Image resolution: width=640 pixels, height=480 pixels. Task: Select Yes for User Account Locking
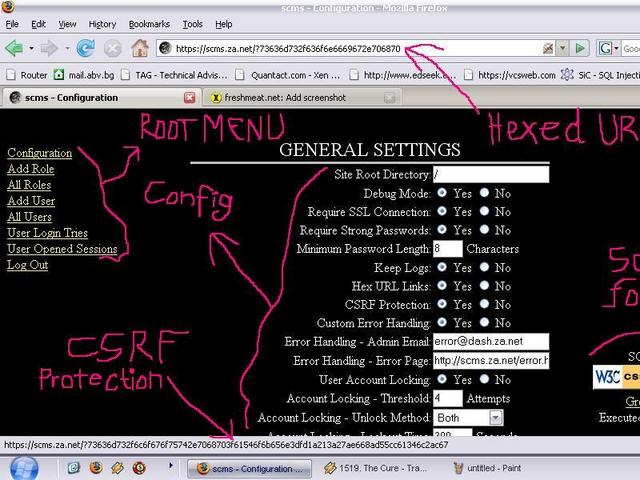click(443, 379)
